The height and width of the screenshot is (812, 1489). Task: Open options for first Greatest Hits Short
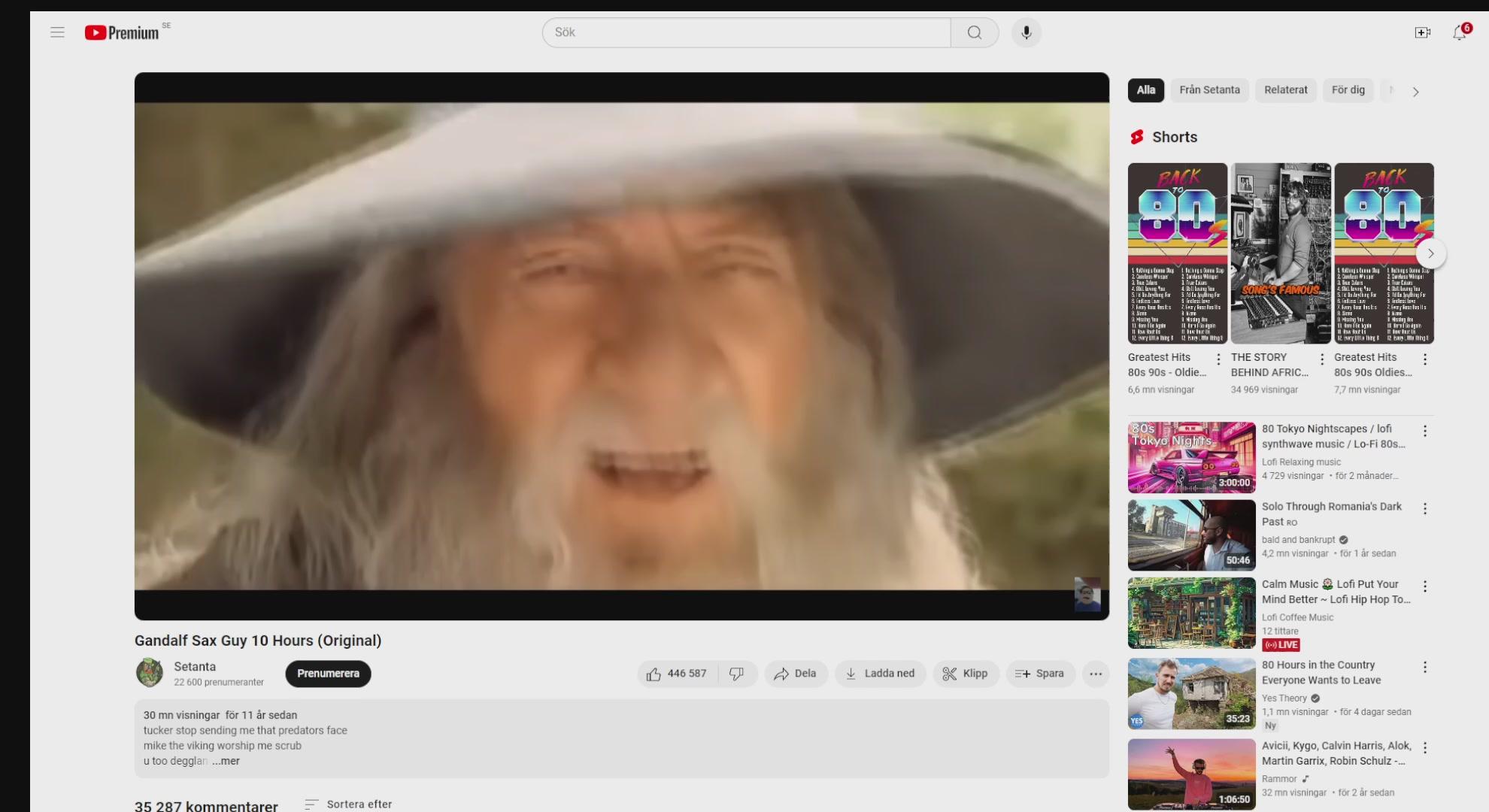point(1219,359)
